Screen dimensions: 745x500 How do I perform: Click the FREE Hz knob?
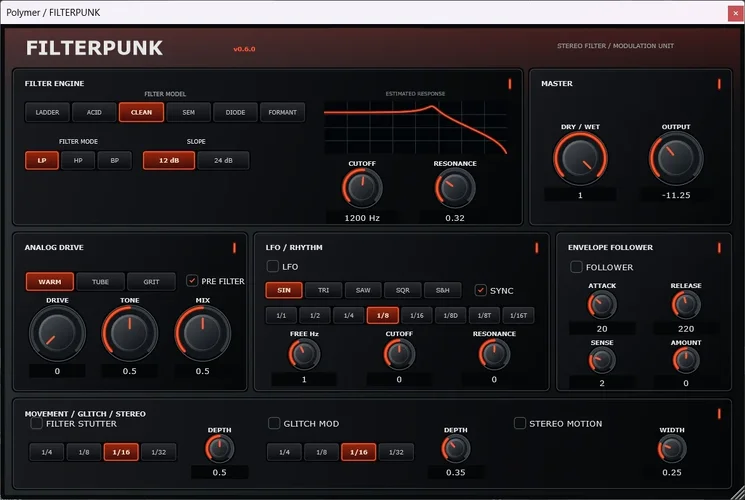coord(304,354)
